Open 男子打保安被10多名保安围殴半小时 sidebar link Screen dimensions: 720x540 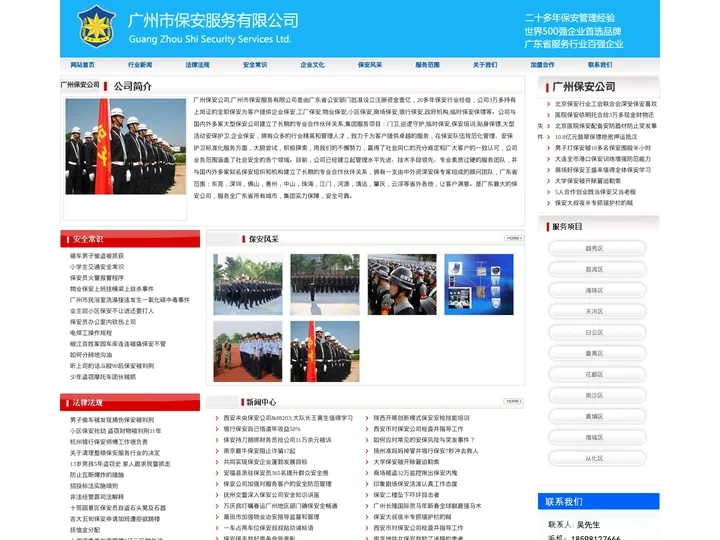point(602,148)
